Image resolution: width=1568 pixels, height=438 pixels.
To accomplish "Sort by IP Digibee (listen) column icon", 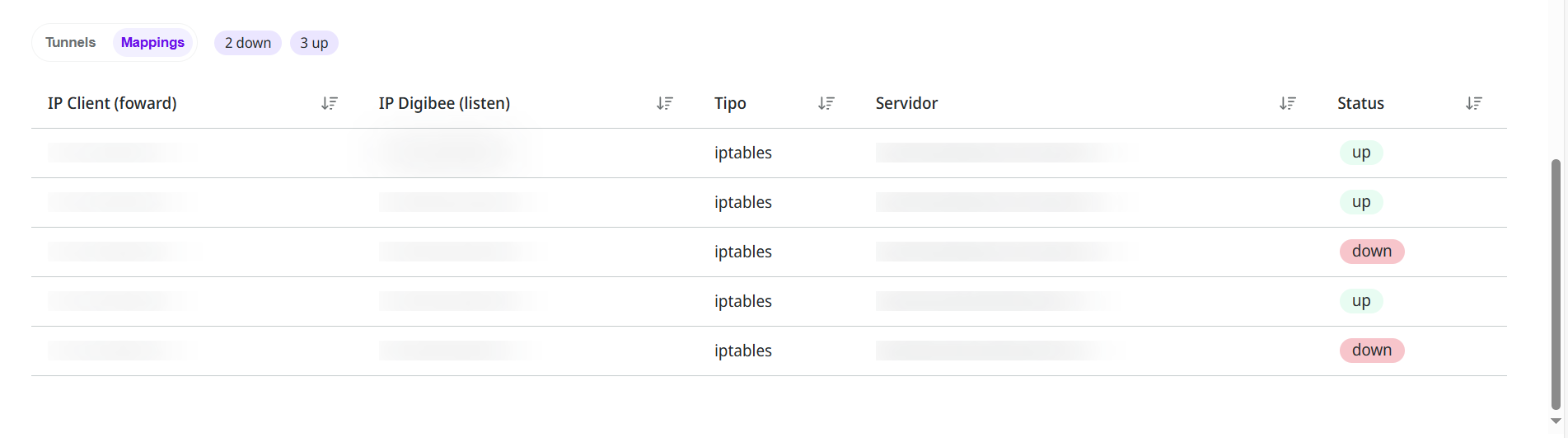I will pos(665,103).
